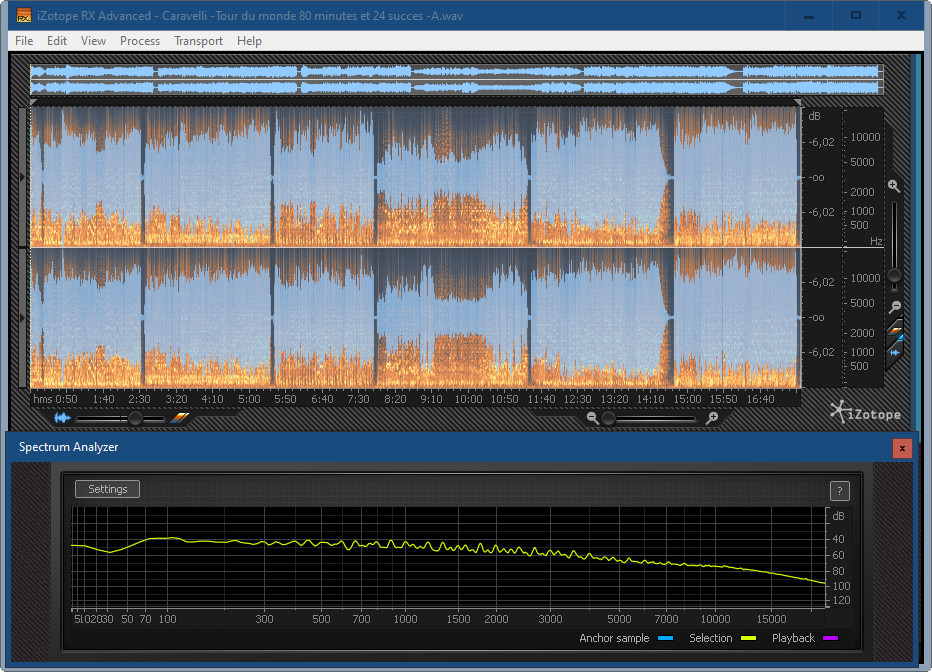Screen dimensions: 932x672
Task: Click the vertical zoom slider handle
Action: click(895, 275)
